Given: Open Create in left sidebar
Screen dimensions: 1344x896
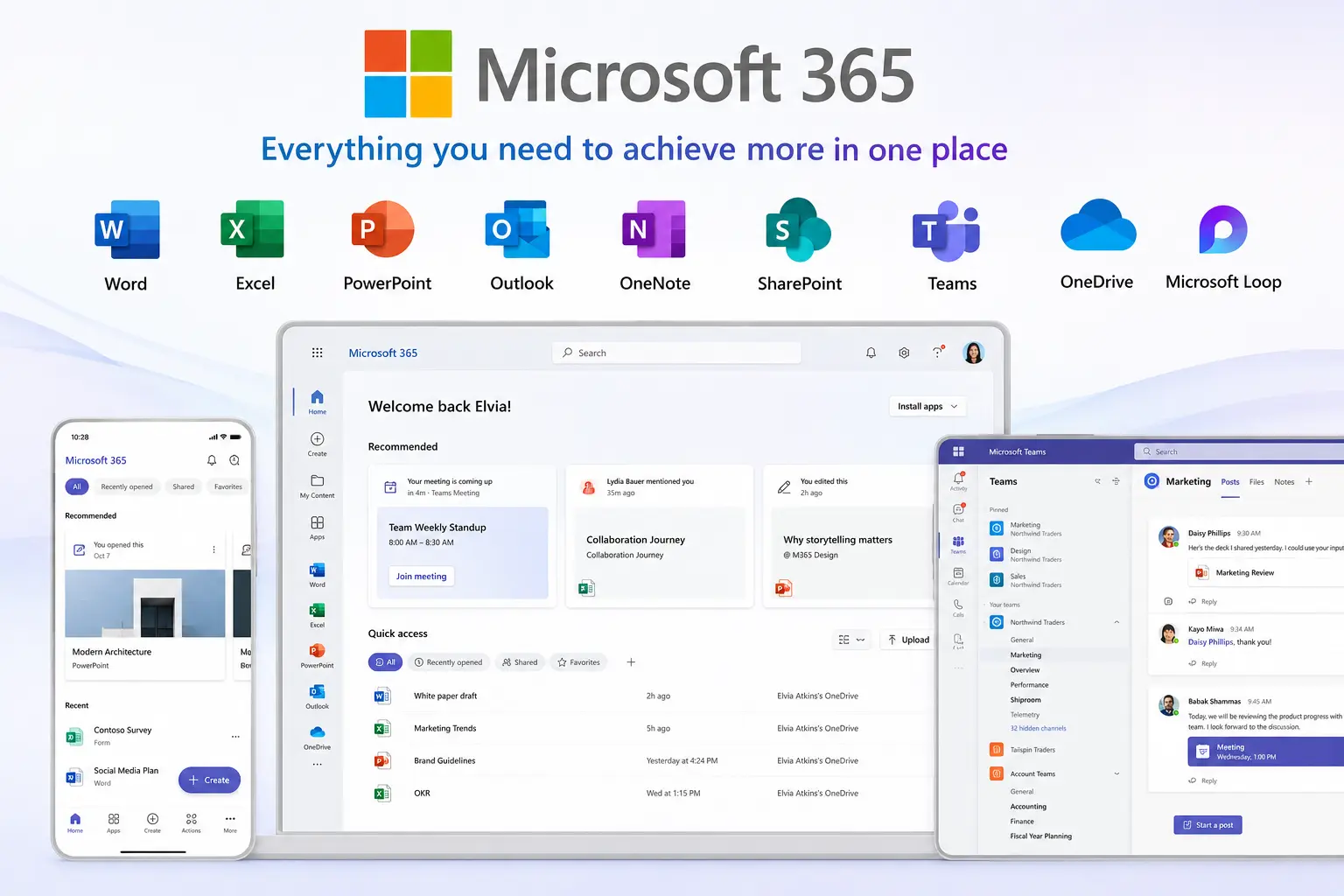Looking at the screenshot, I should coord(317,444).
